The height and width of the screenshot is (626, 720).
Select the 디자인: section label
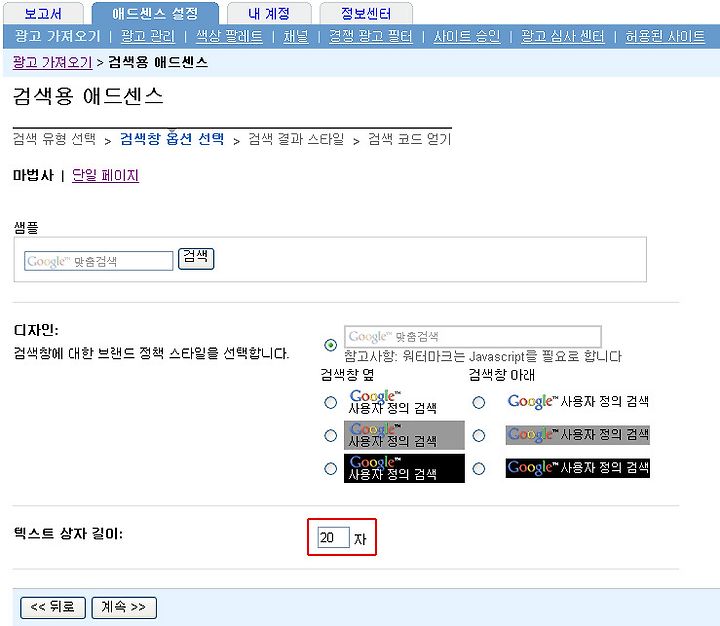pyautogui.click(x=36, y=330)
